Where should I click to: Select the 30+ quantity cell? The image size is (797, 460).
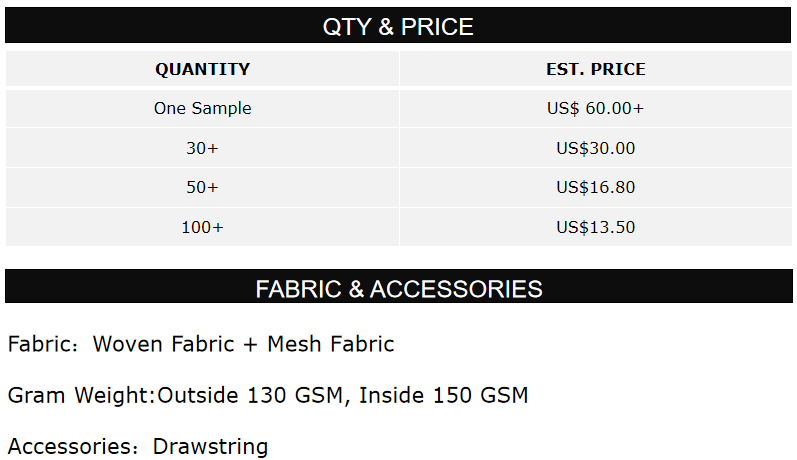click(202, 148)
